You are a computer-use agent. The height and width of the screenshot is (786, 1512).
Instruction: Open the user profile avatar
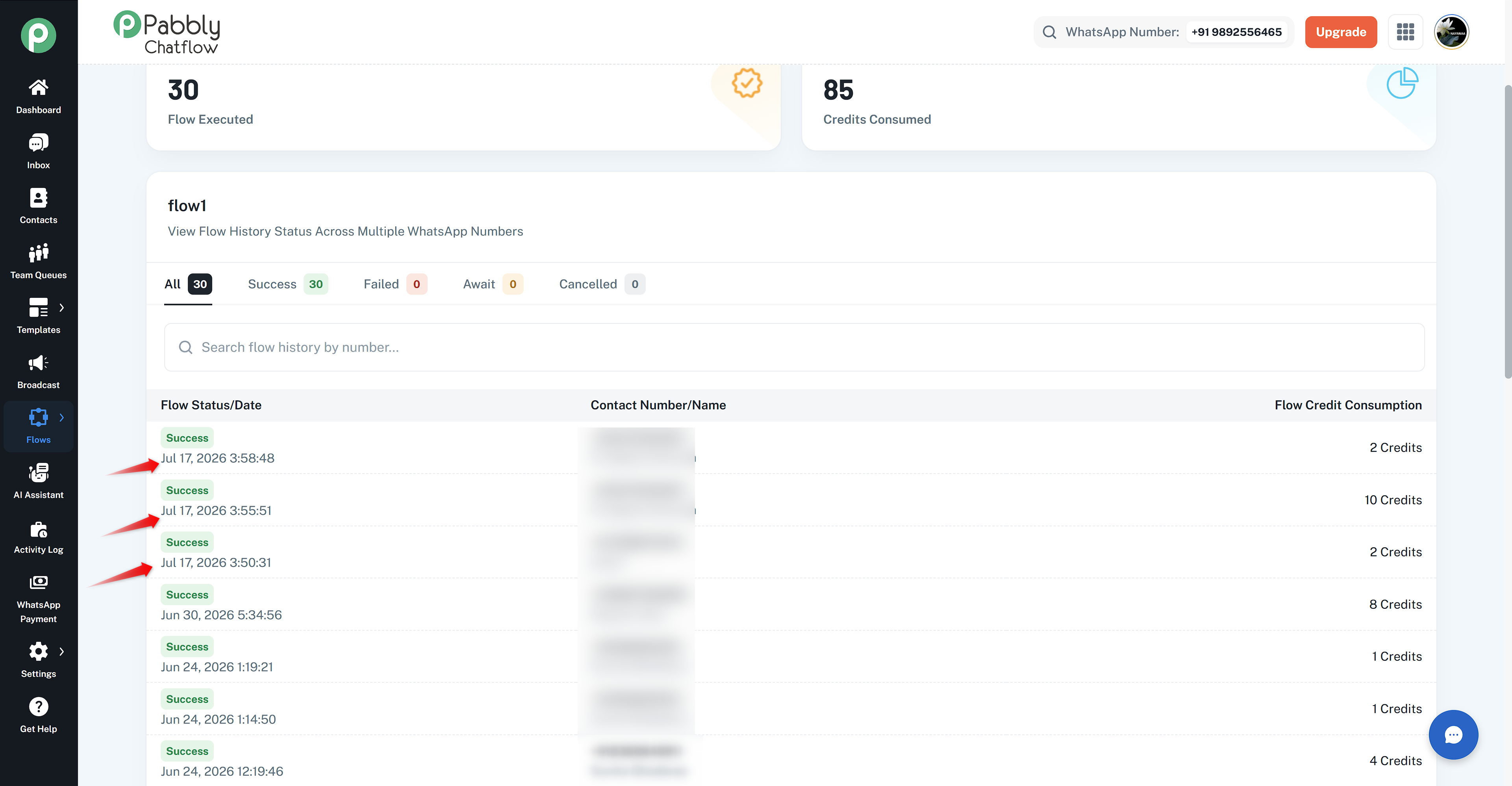(1451, 32)
